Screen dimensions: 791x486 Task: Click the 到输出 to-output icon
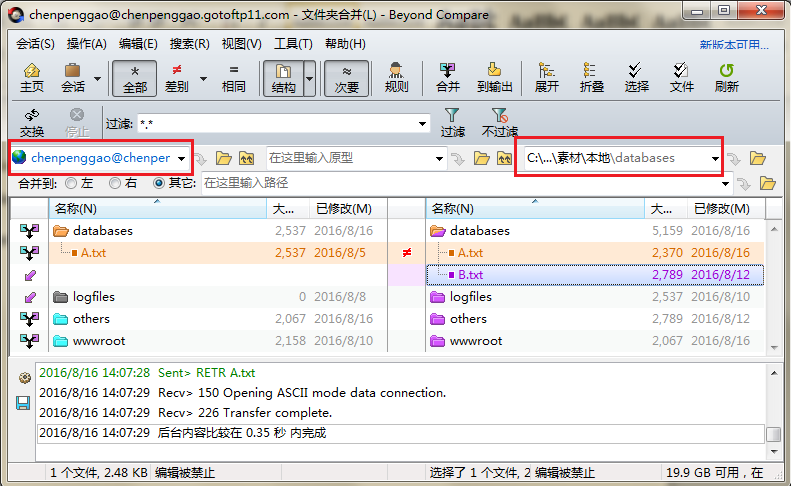coord(494,78)
